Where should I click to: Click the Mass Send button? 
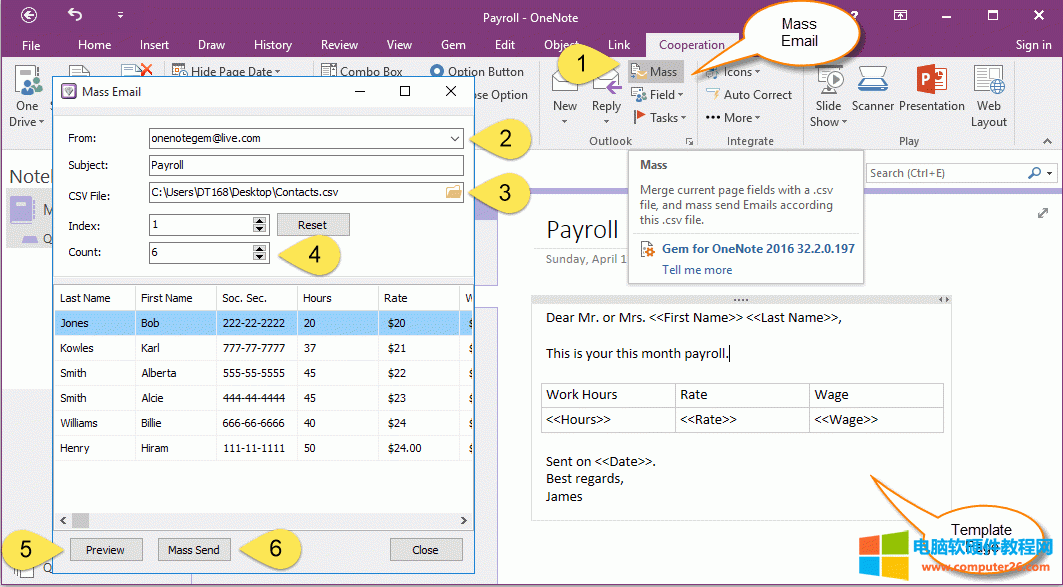tap(194, 549)
